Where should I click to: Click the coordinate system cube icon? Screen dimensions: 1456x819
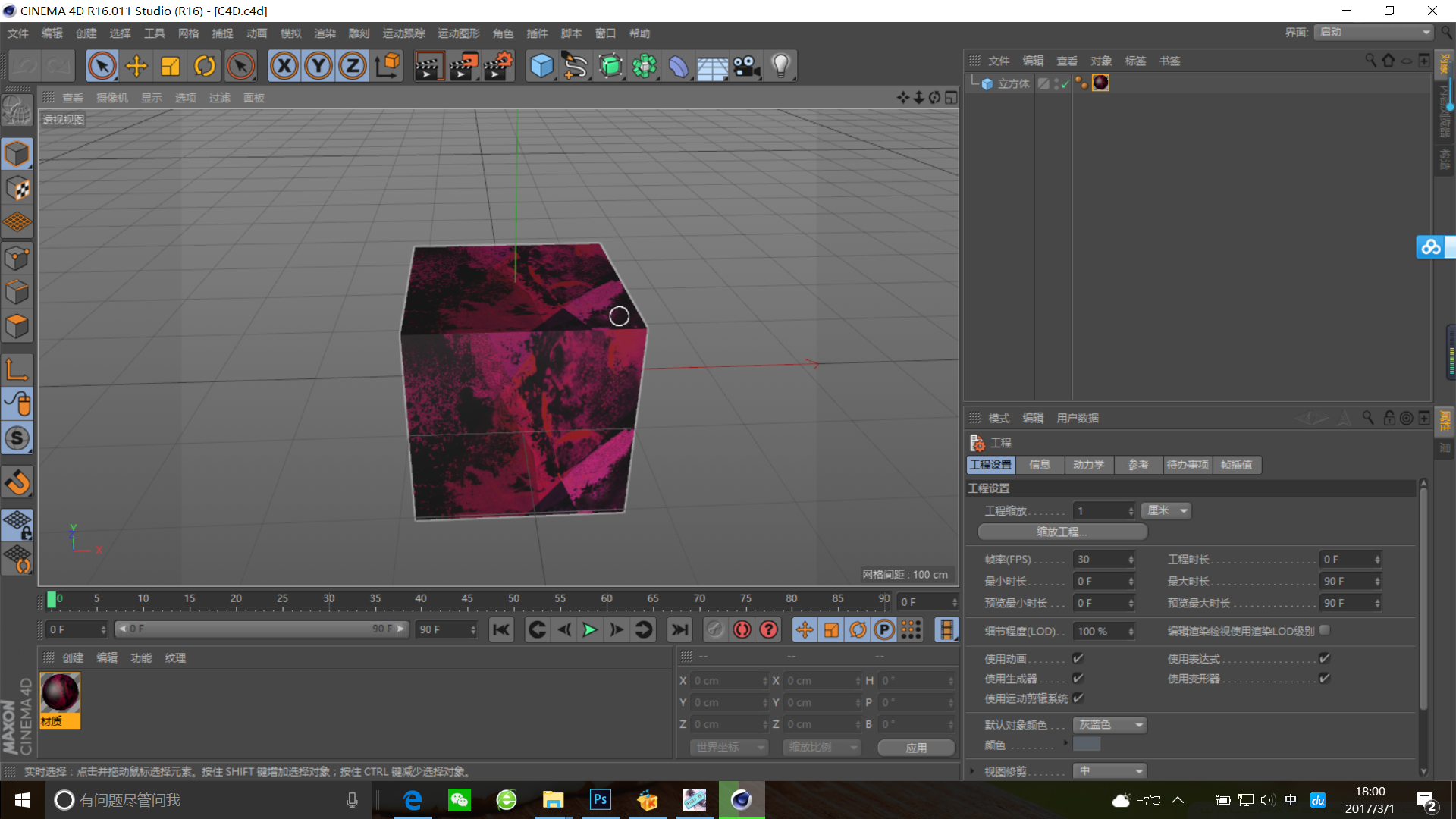(x=388, y=66)
